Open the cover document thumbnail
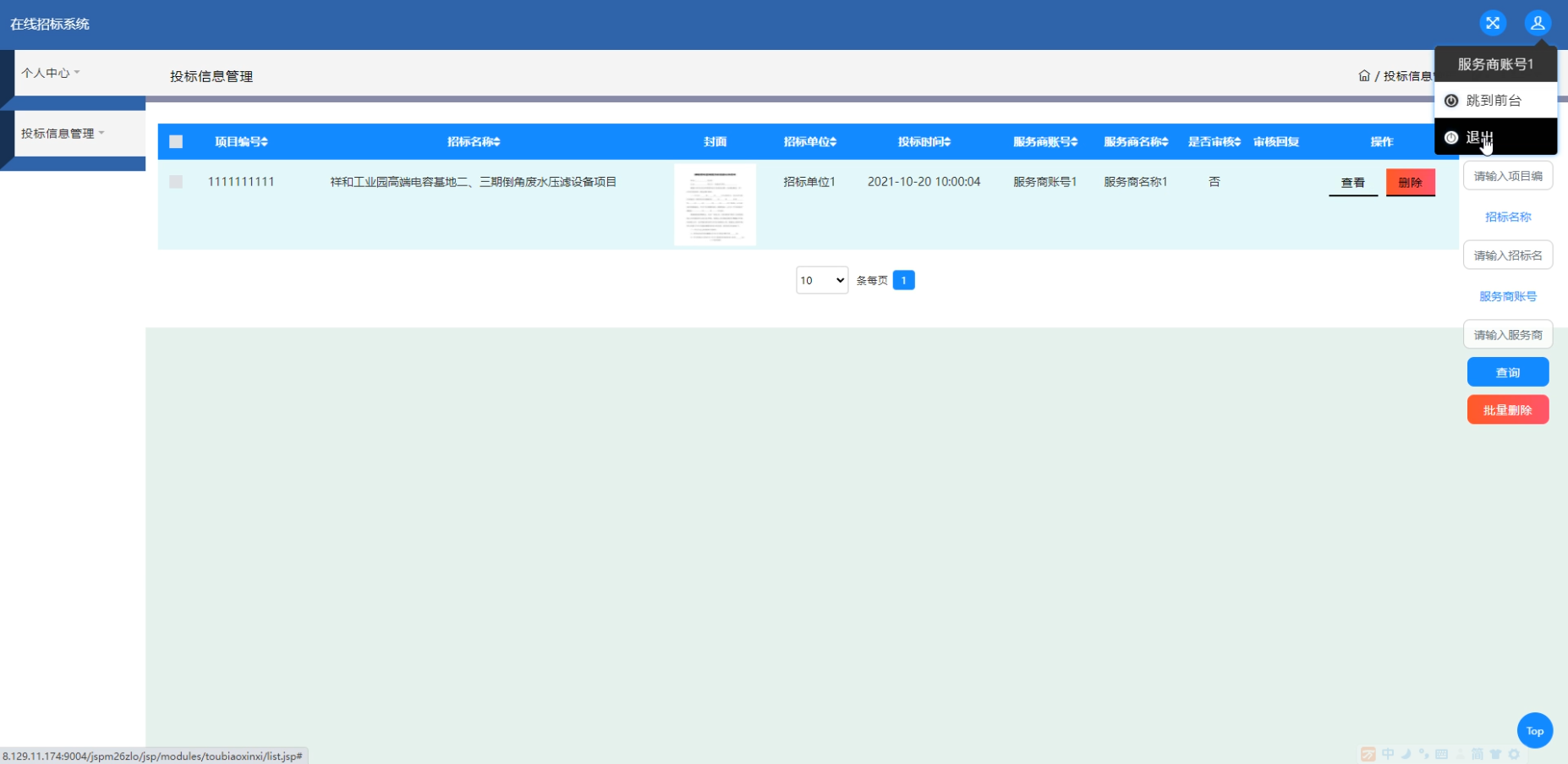 pos(715,205)
